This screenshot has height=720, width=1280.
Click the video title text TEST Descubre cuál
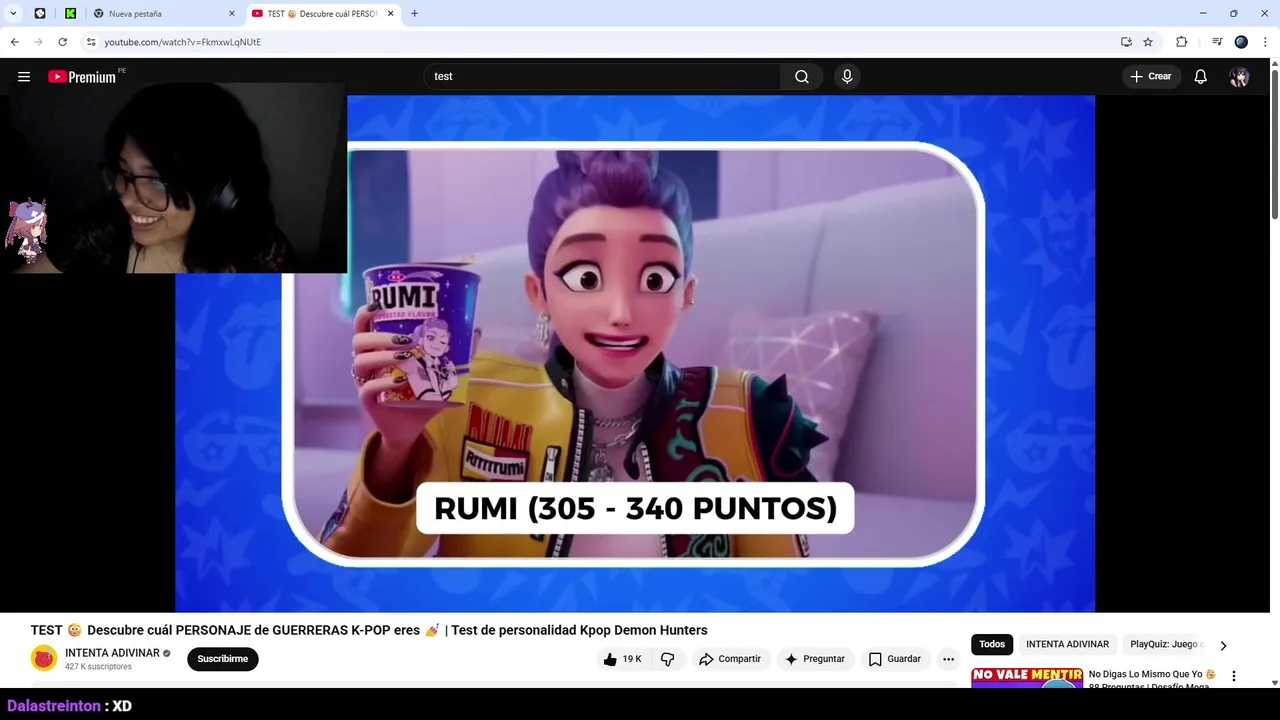369,630
